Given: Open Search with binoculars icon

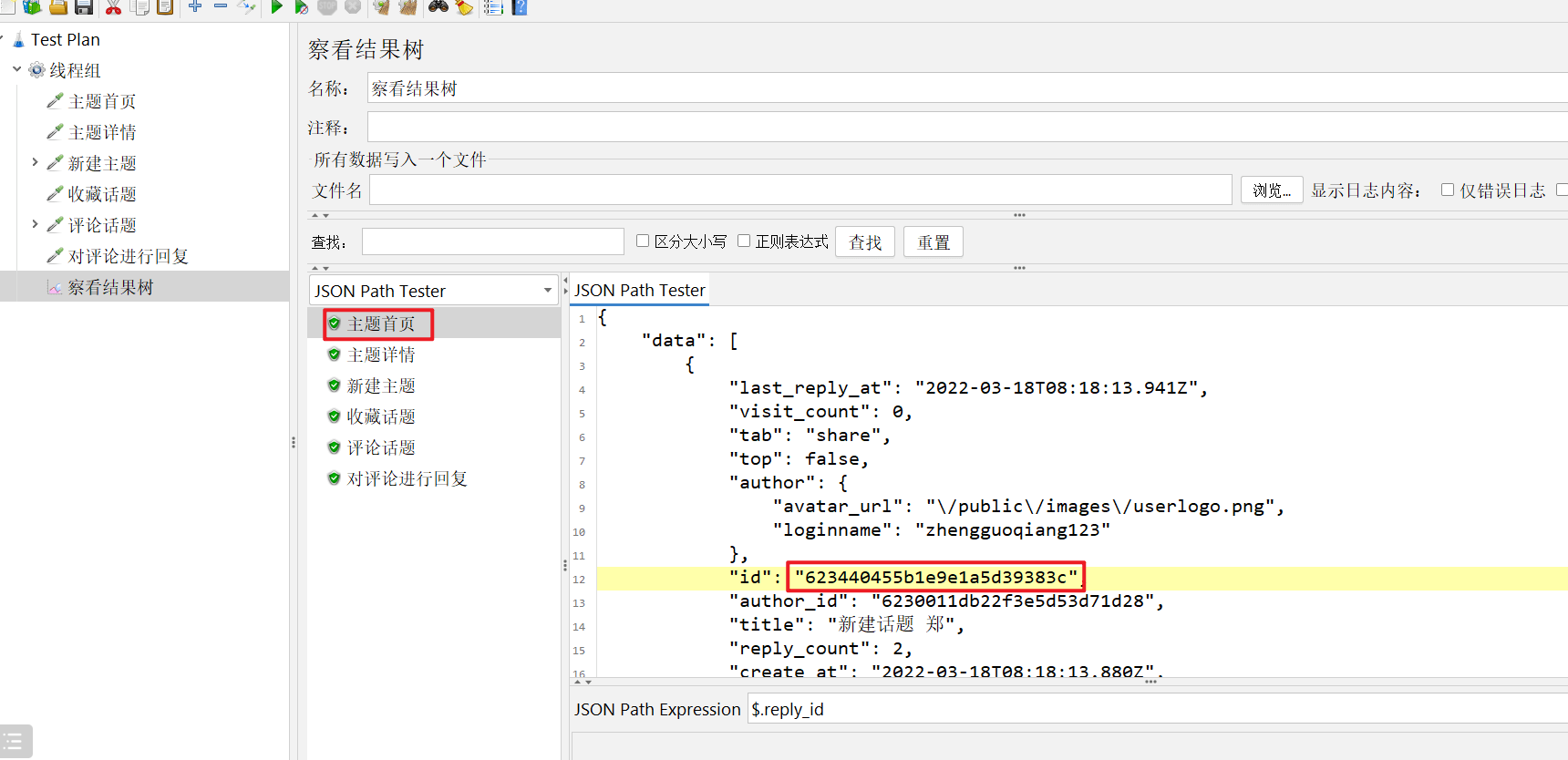Looking at the screenshot, I should 438,6.
